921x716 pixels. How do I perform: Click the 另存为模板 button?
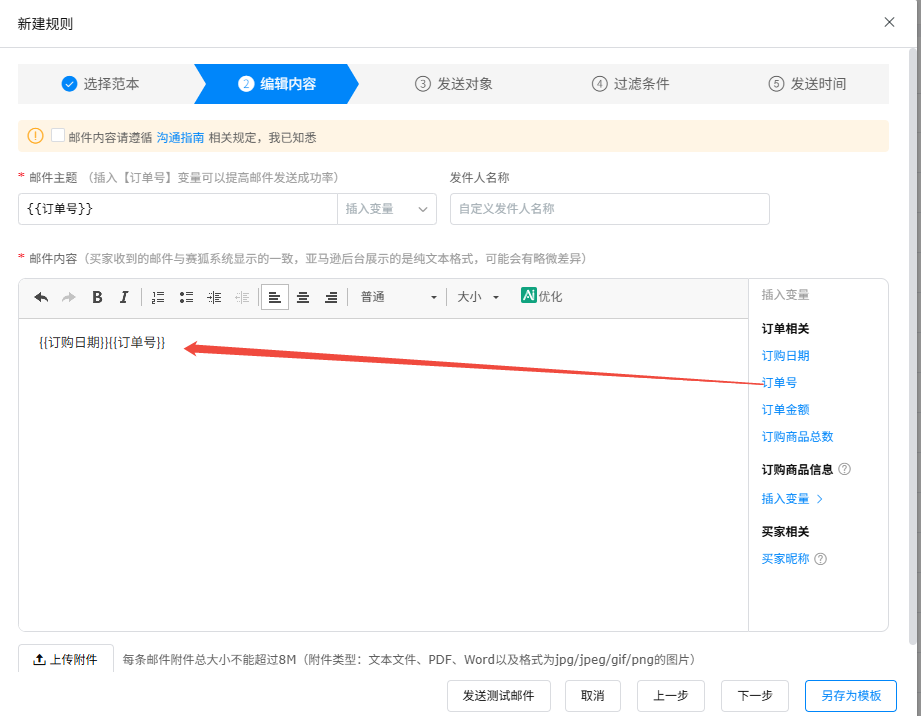(850, 696)
